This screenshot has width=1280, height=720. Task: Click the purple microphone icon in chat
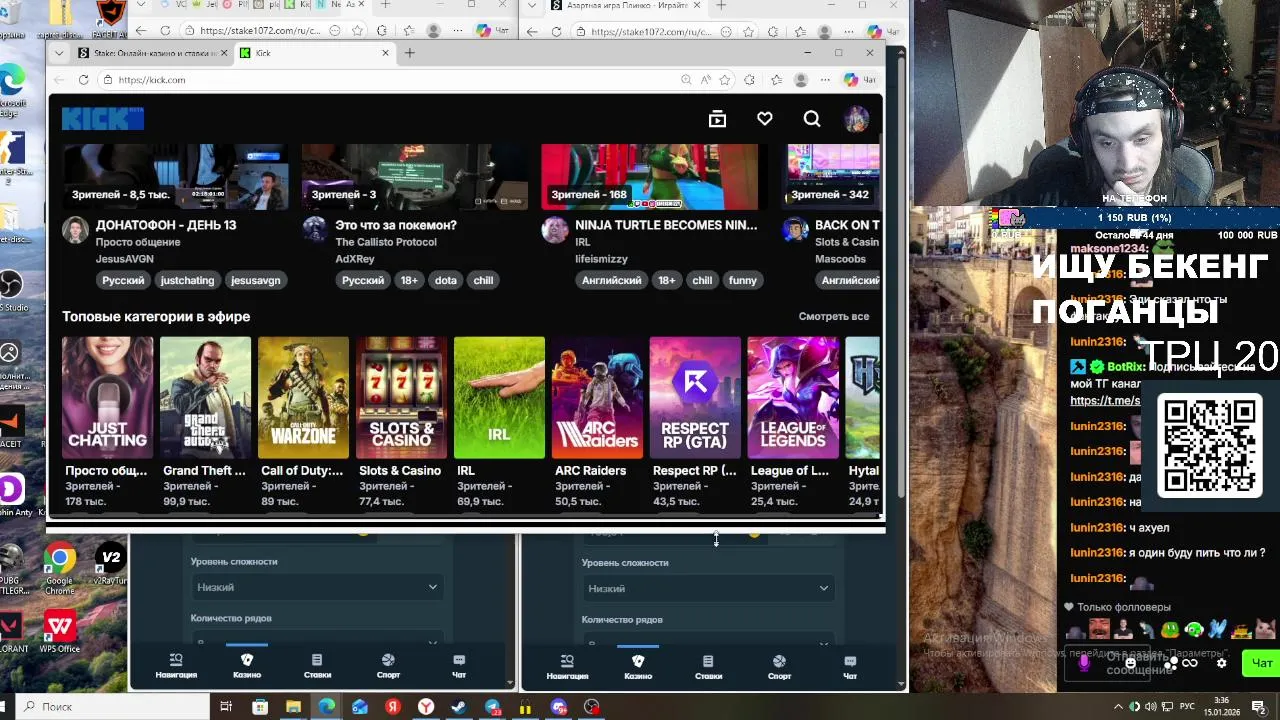(1085, 662)
